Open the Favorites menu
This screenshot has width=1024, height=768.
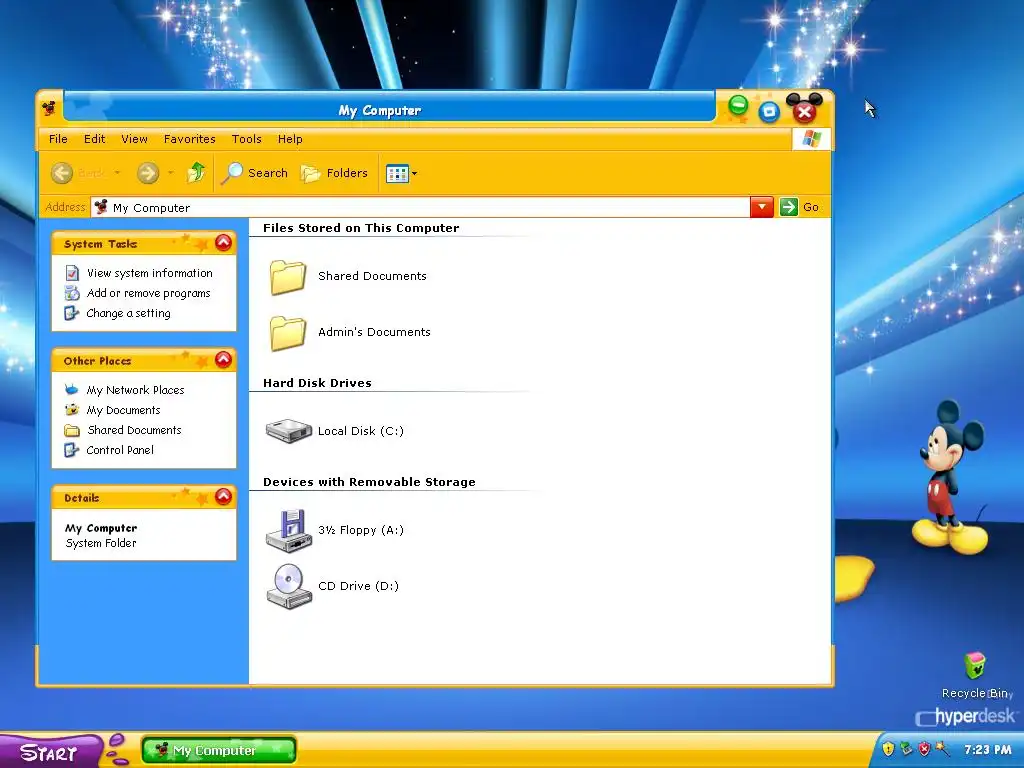click(189, 139)
